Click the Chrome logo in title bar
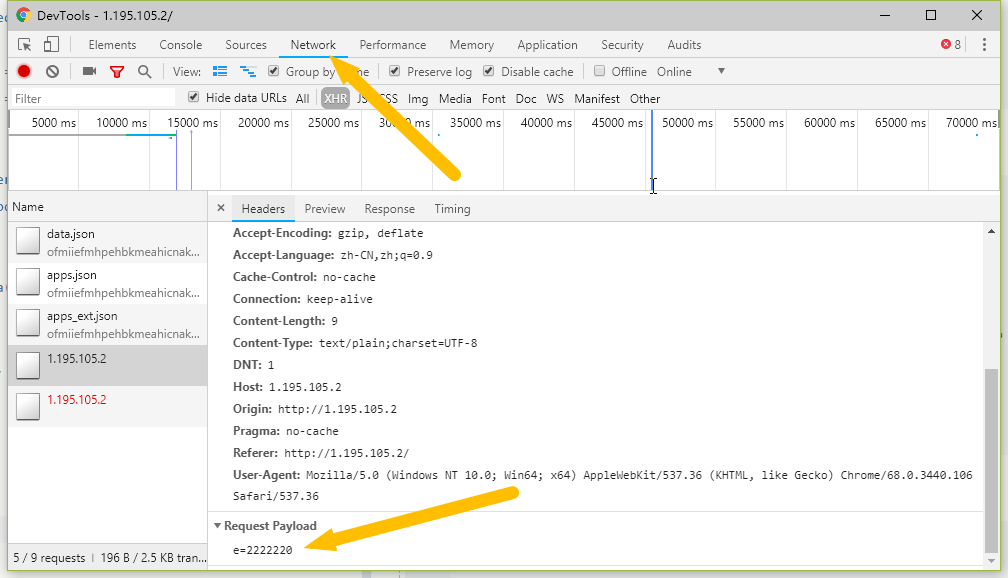The height and width of the screenshot is (578, 1008). pos(23,15)
